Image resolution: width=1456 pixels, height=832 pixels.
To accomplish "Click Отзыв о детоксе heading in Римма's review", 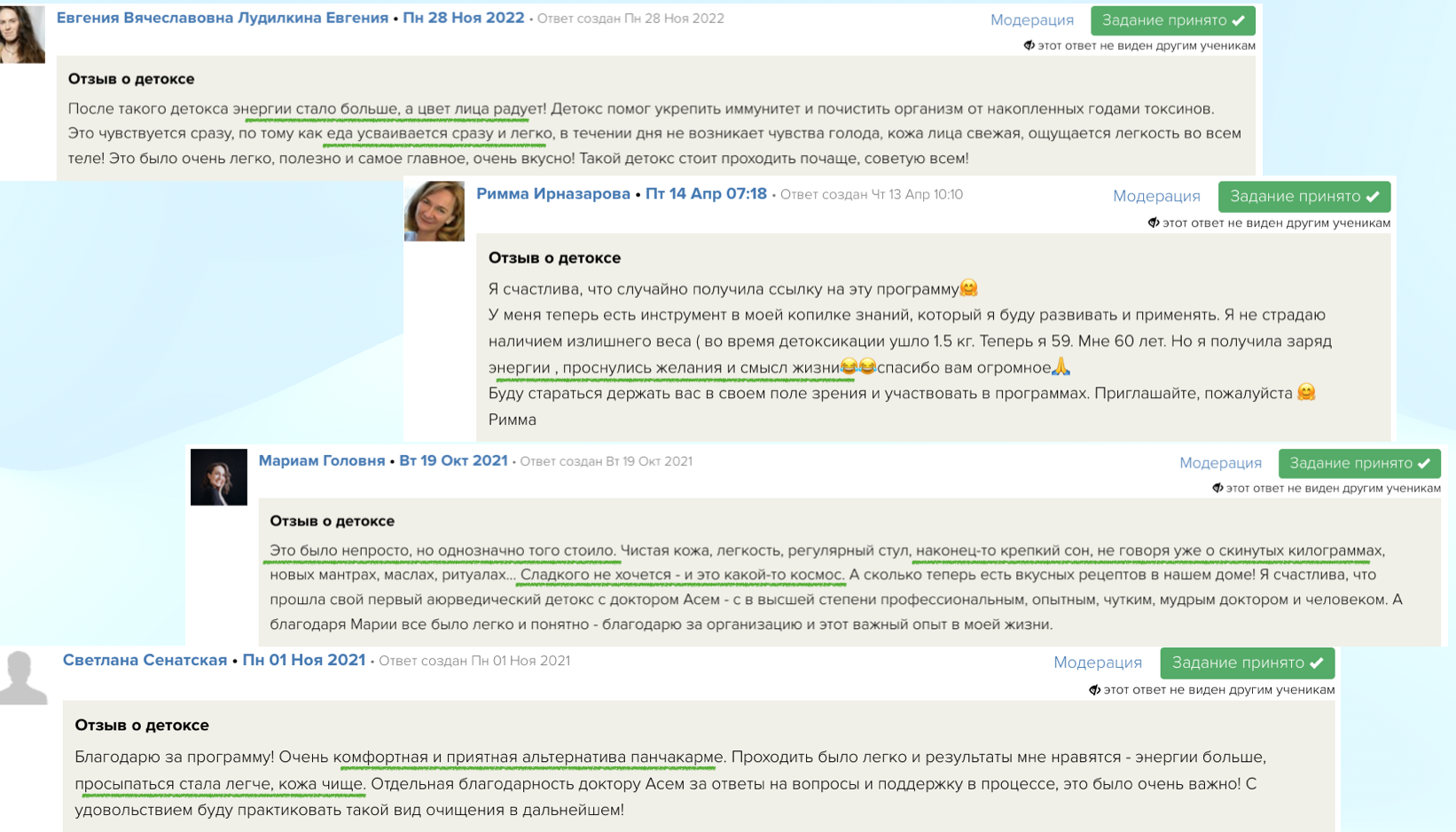I will click(x=554, y=258).
